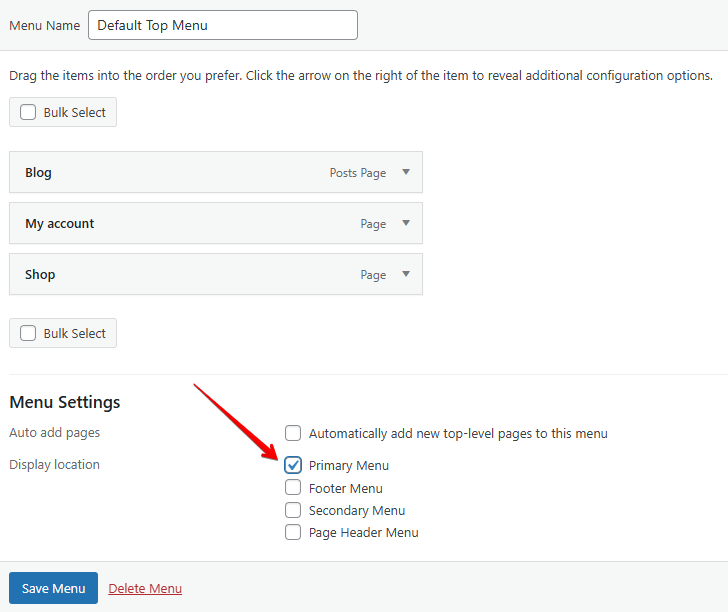The width and height of the screenshot is (728, 612).
Task: Click the Posts Page type label
Action: coord(357,173)
